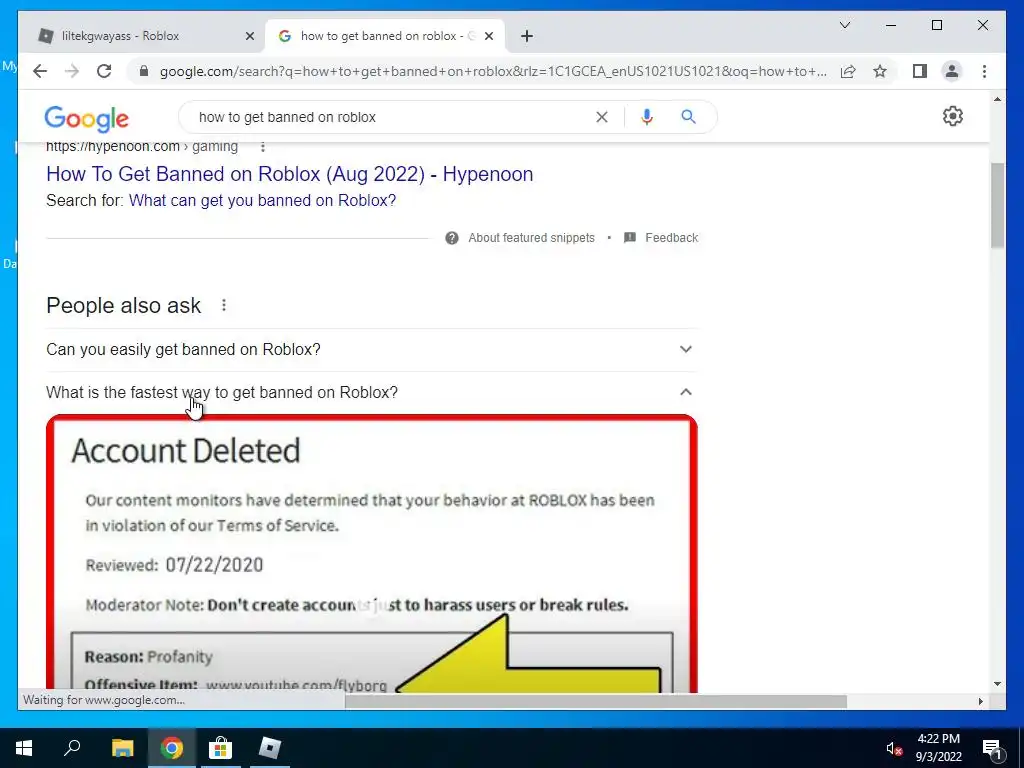
Task: Open the Windows Start menu
Action: (x=24, y=748)
